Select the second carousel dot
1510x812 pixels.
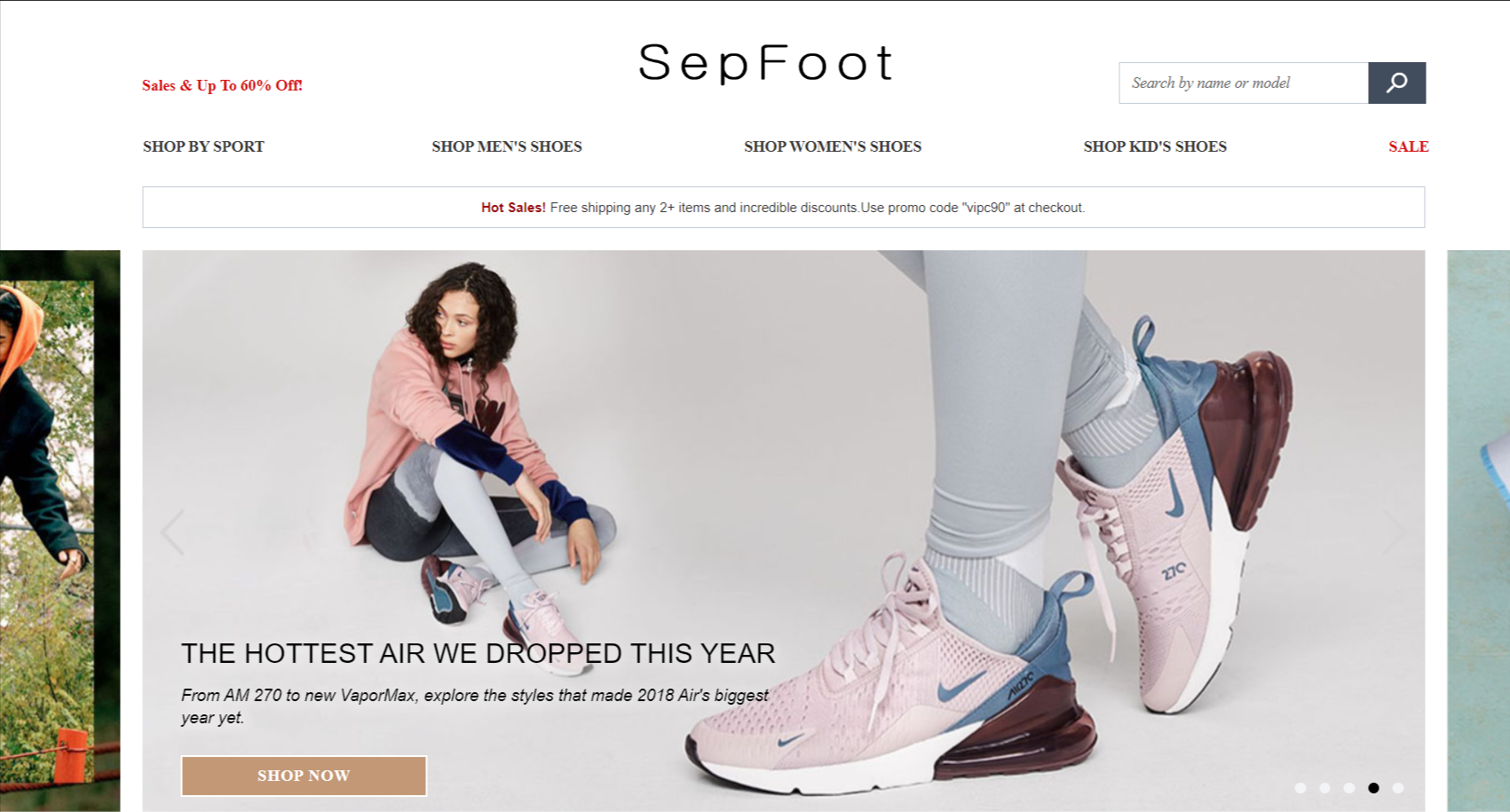pyautogui.click(x=1324, y=788)
